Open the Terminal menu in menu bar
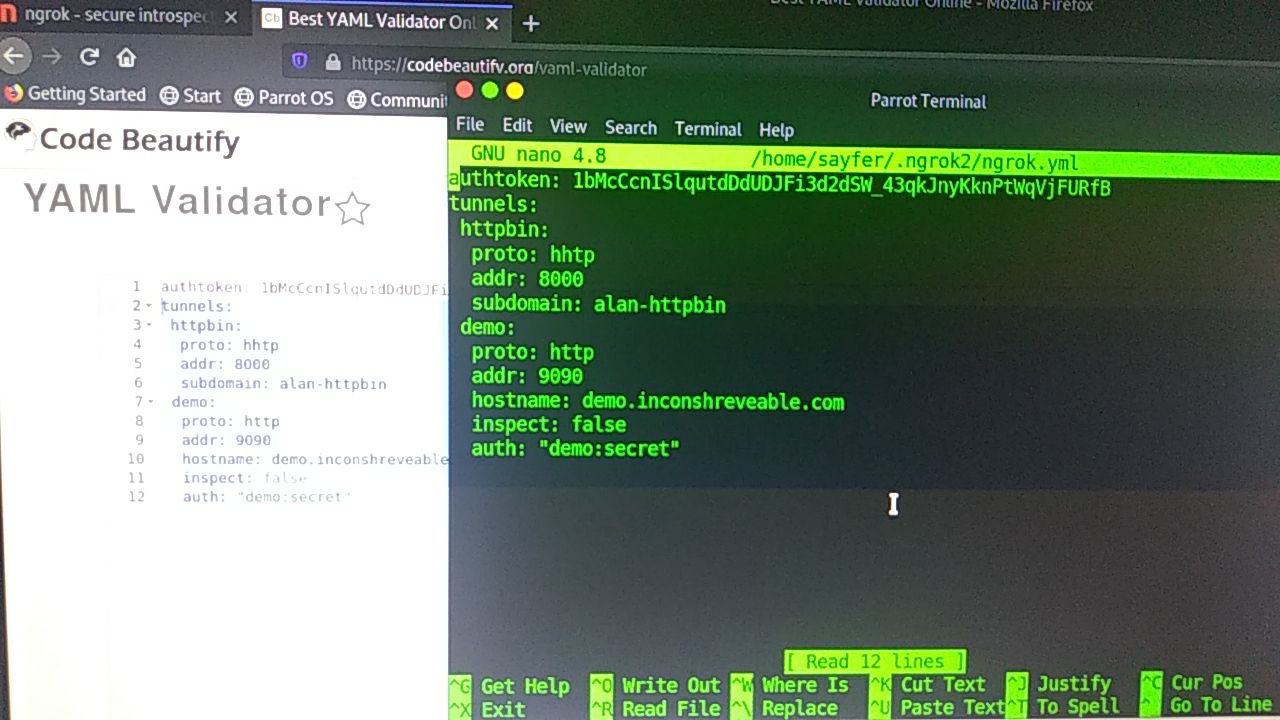Screen dimensions: 1280x720 tap(708, 129)
